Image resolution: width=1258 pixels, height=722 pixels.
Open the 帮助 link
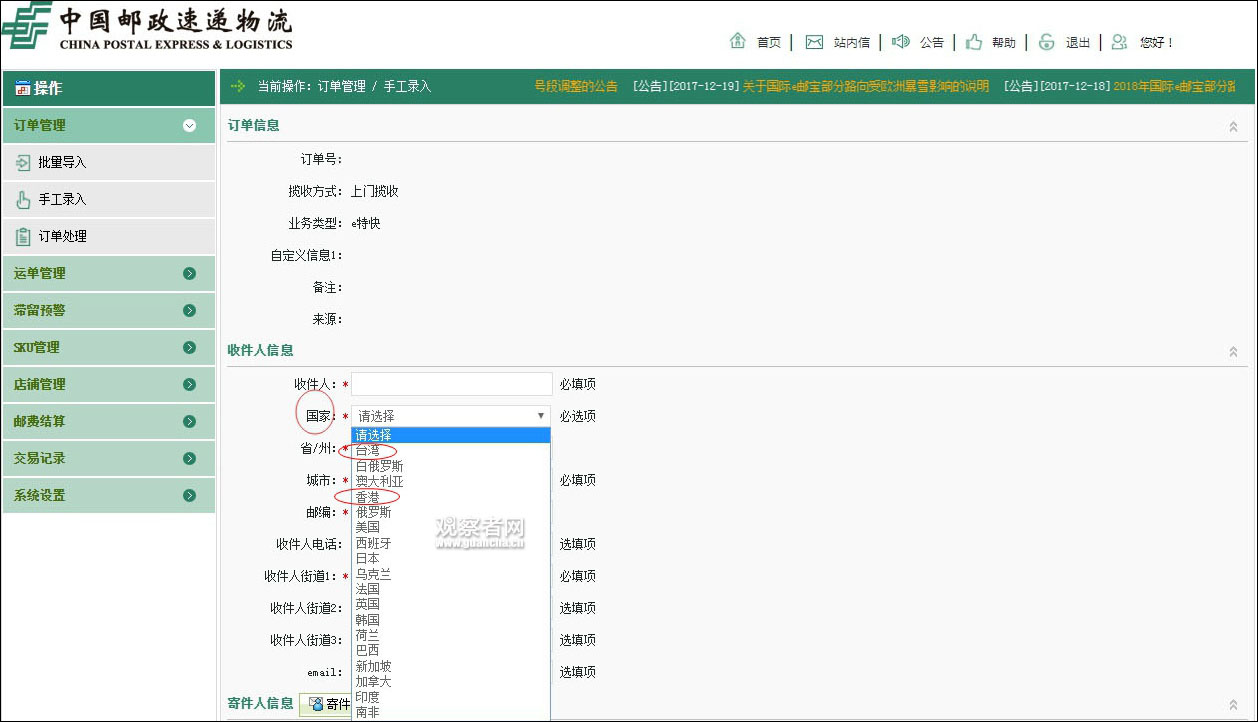(1003, 42)
